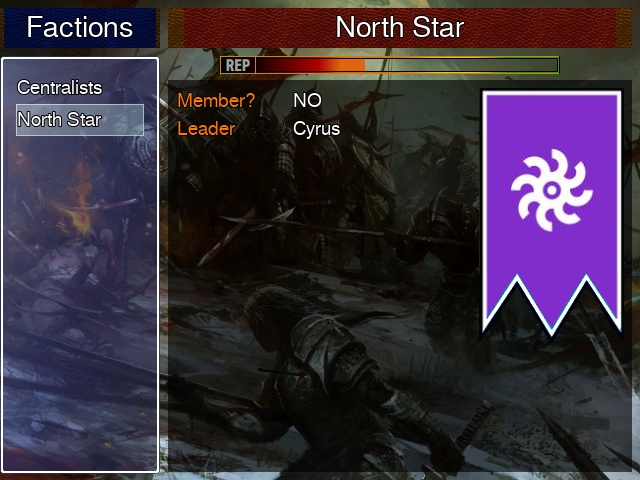Click the white swirl emblem on the banner
640x480 pixels.
pos(551,190)
